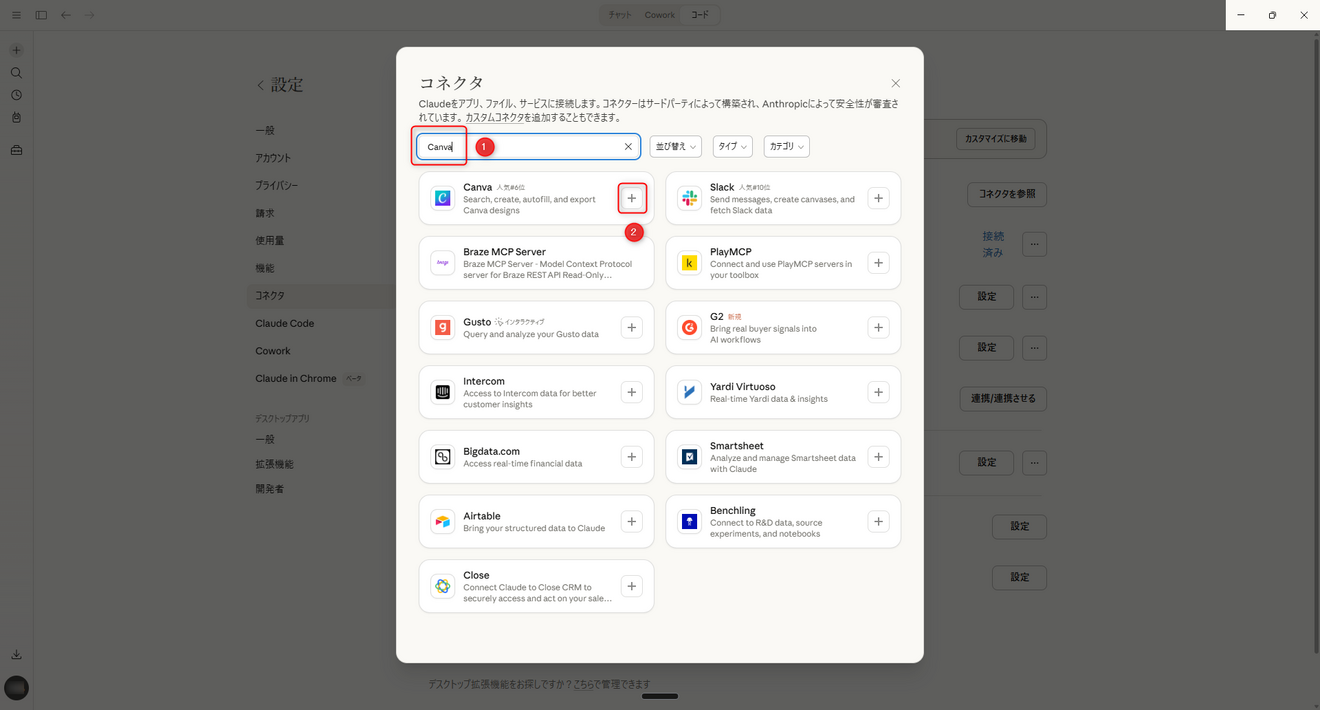The height and width of the screenshot is (710, 1320).
Task: Click the Intercom logo icon
Action: 443,392
